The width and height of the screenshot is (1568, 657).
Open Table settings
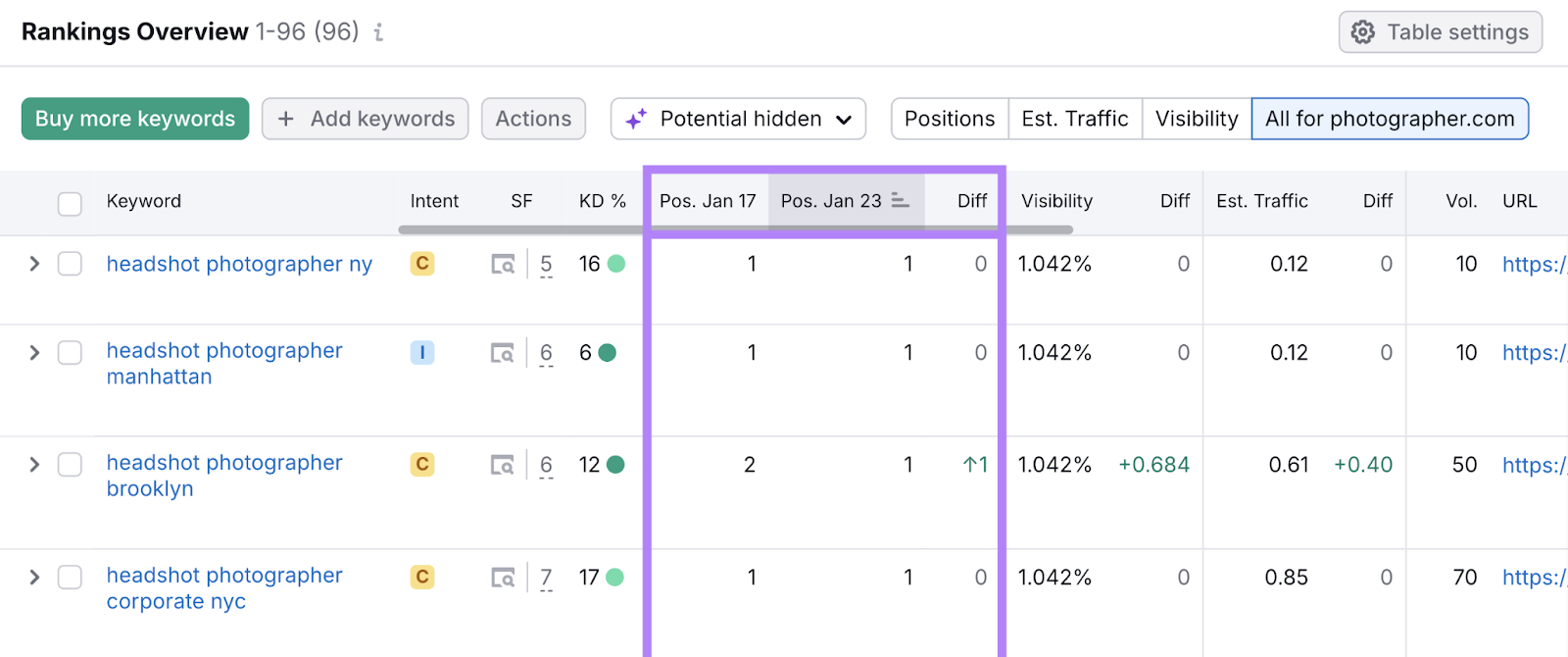point(1441,32)
